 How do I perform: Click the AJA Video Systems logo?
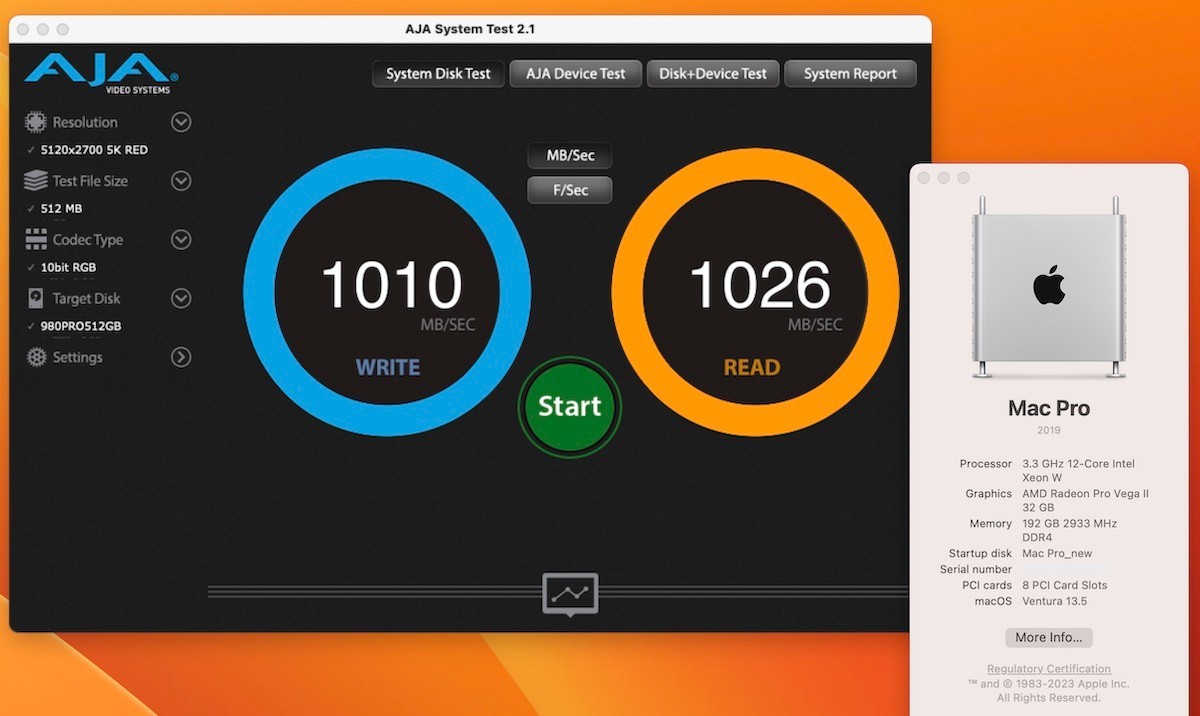[x=100, y=73]
